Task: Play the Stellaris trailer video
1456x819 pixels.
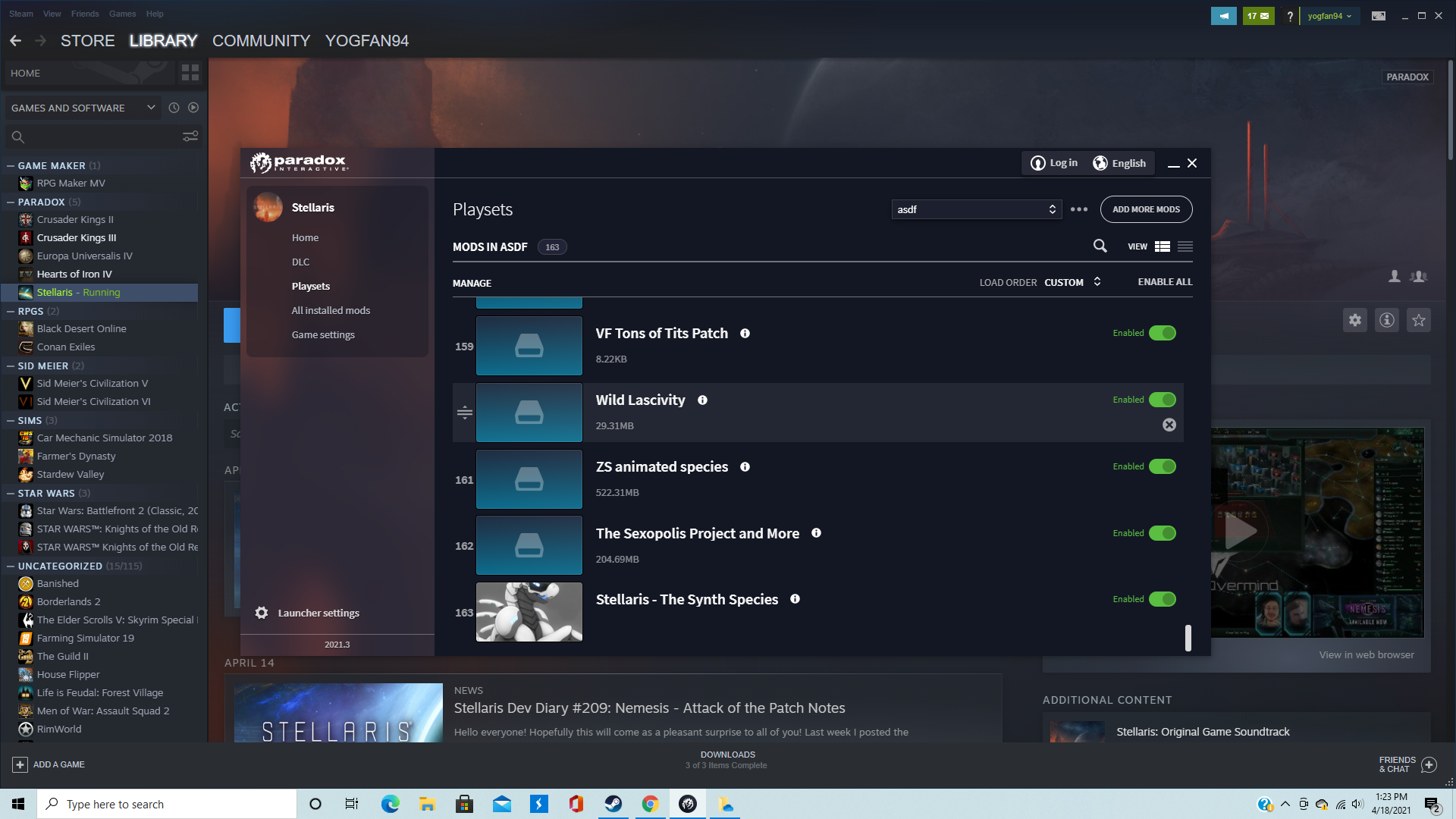Action: [x=1241, y=531]
